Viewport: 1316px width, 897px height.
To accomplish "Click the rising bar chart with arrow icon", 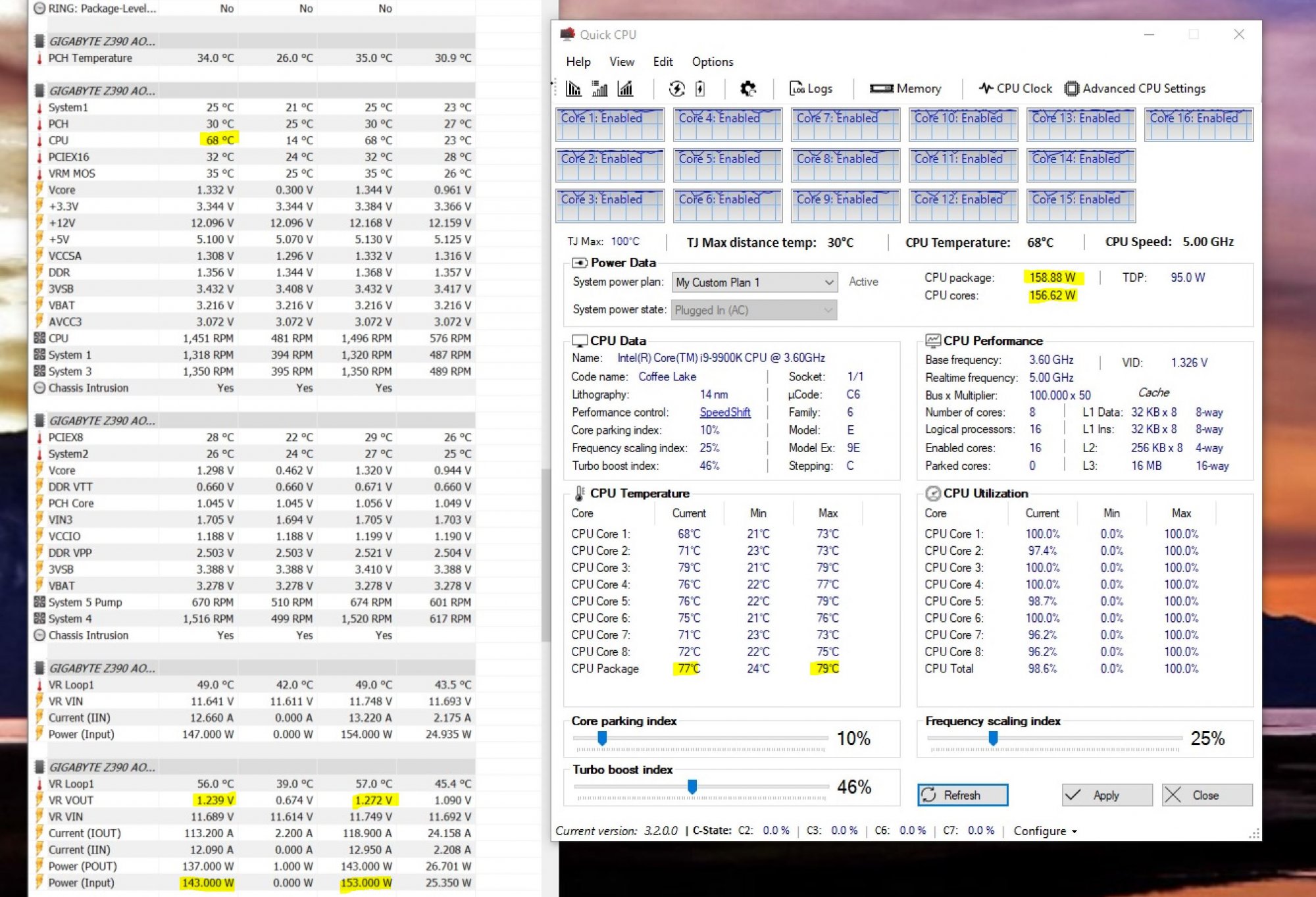I will tap(625, 88).
